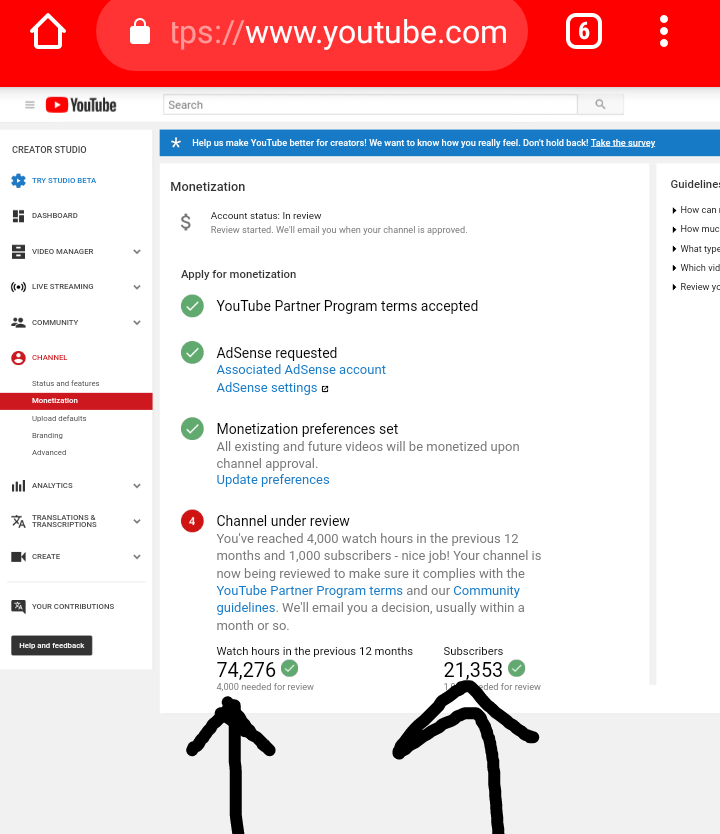Viewport: 720px width, 834px height.
Task: Expand the Analytics section chevron
Action: point(137,486)
